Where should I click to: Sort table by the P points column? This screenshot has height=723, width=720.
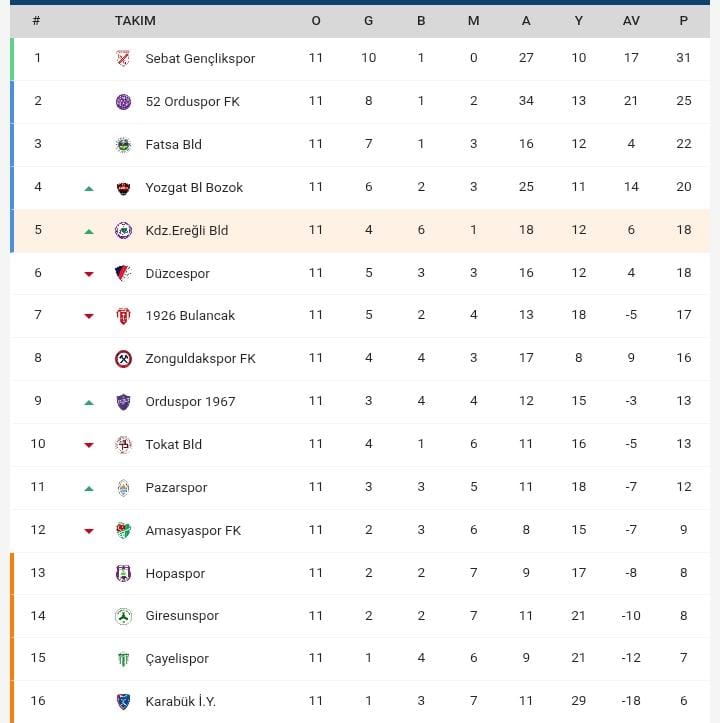(x=683, y=21)
